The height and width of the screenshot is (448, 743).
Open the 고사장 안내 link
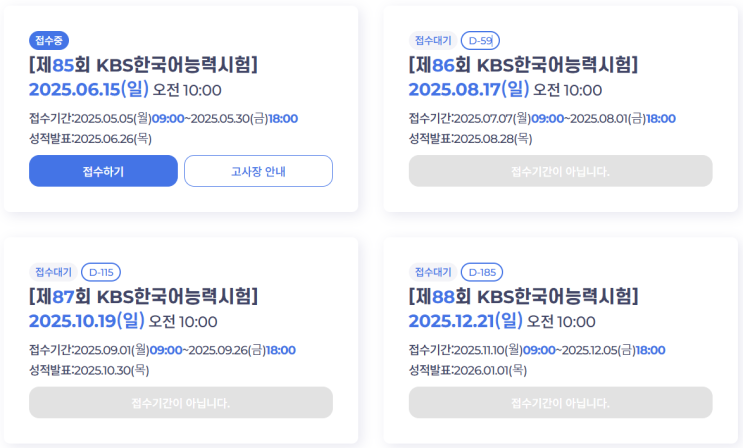pyautogui.click(x=258, y=171)
